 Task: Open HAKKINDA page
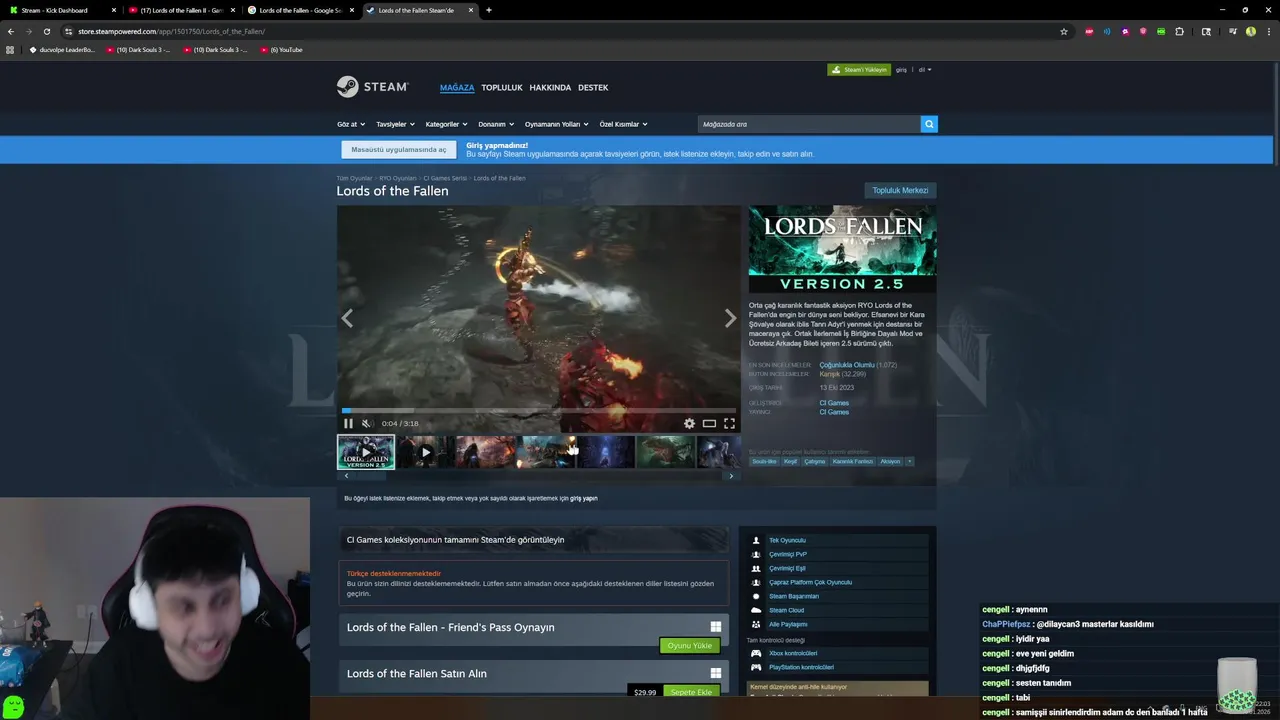coord(550,88)
